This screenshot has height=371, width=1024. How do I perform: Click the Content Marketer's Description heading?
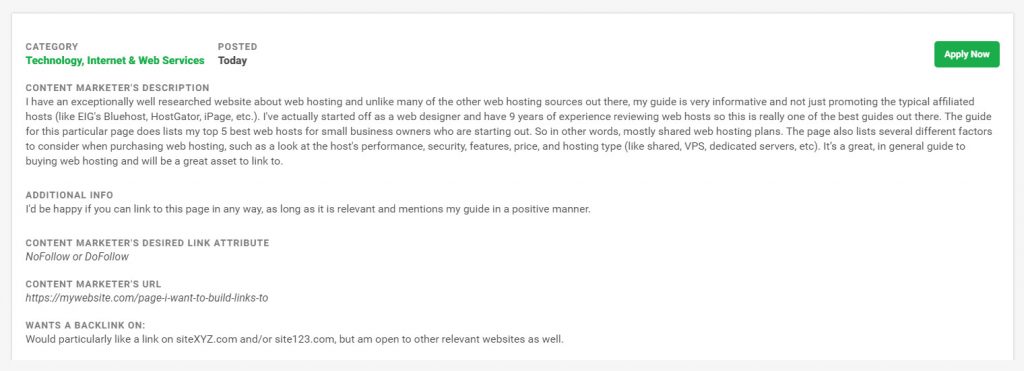click(118, 88)
